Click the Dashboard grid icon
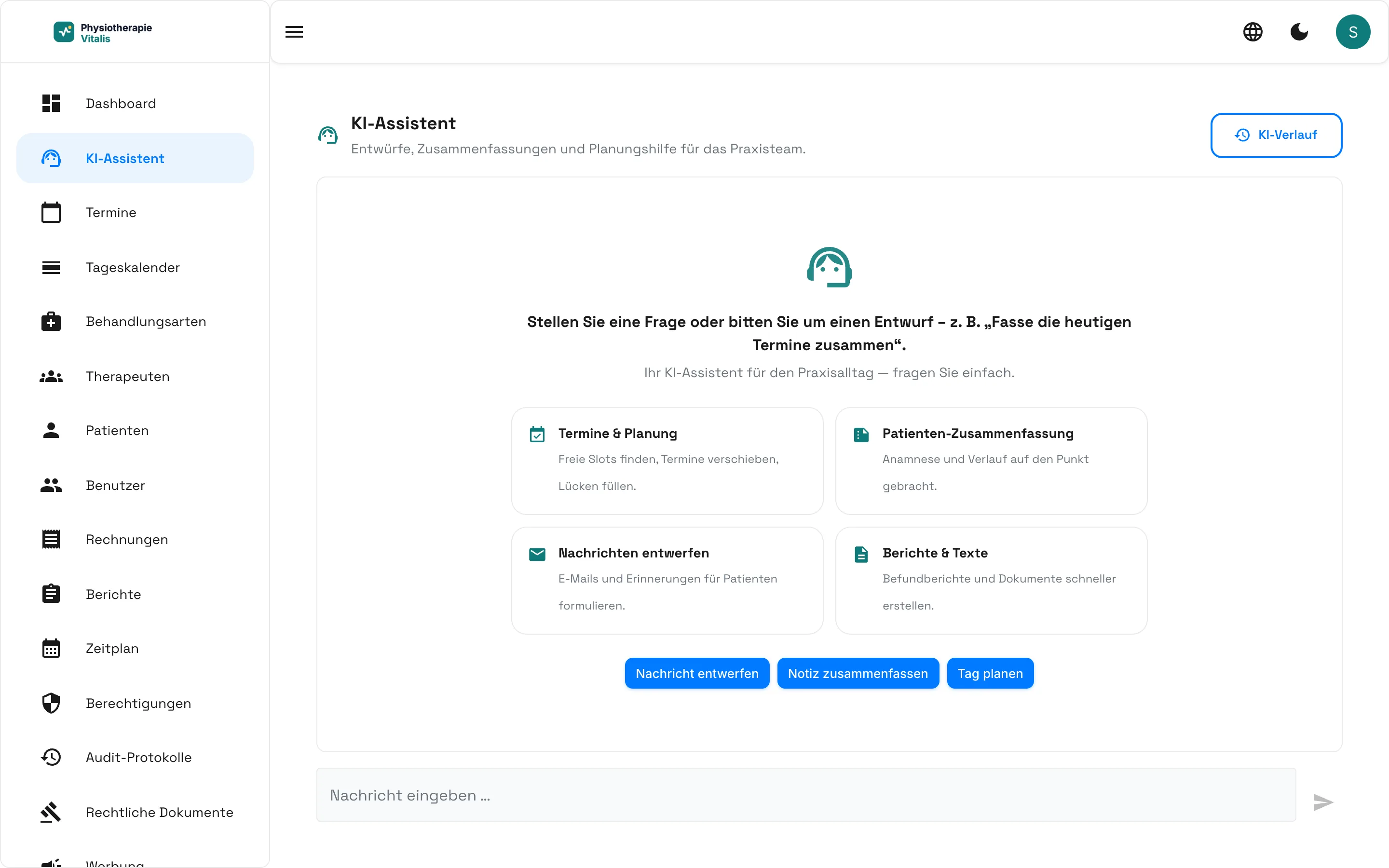1389x868 pixels. [51, 103]
